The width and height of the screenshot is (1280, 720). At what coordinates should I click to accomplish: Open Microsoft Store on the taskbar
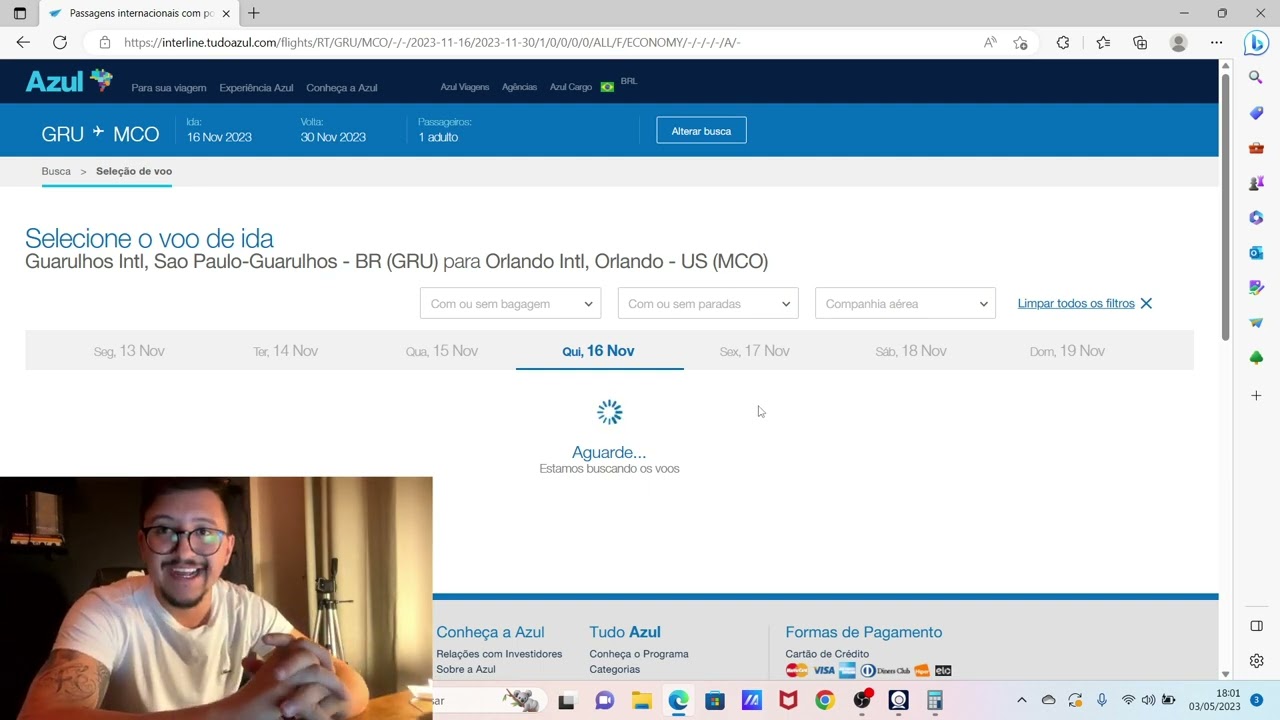point(715,700)
